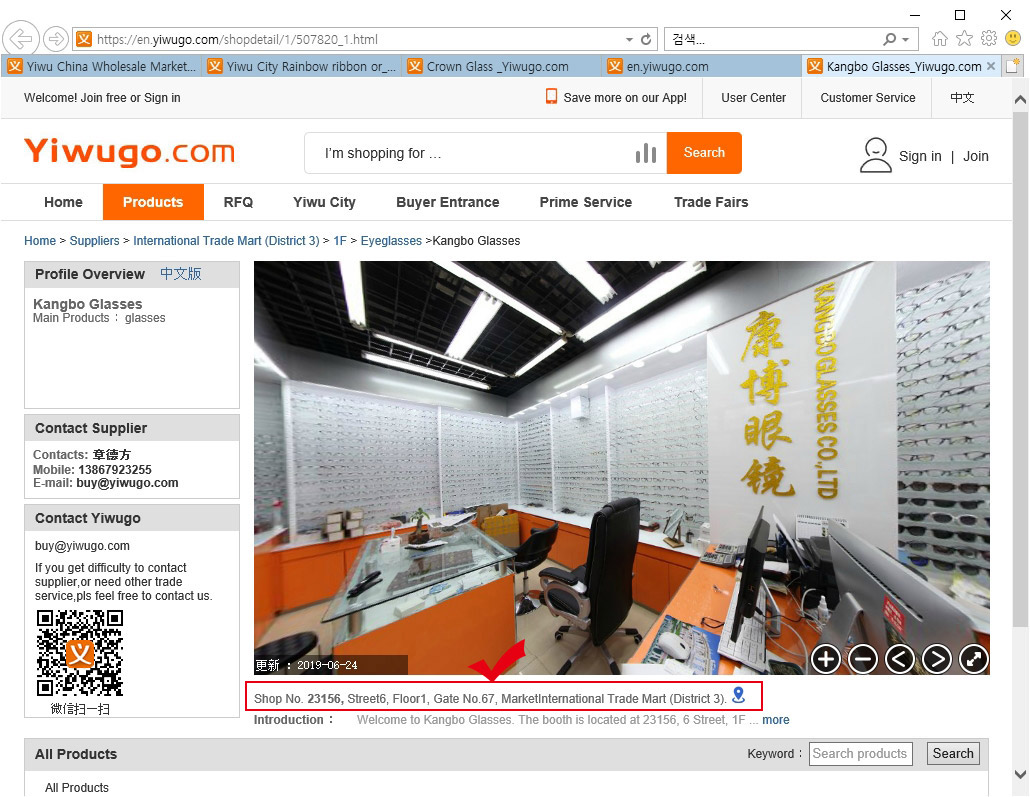1030x797 pixels.
Task: Click the shop panorama photo
Action: [x=621, y=468]
